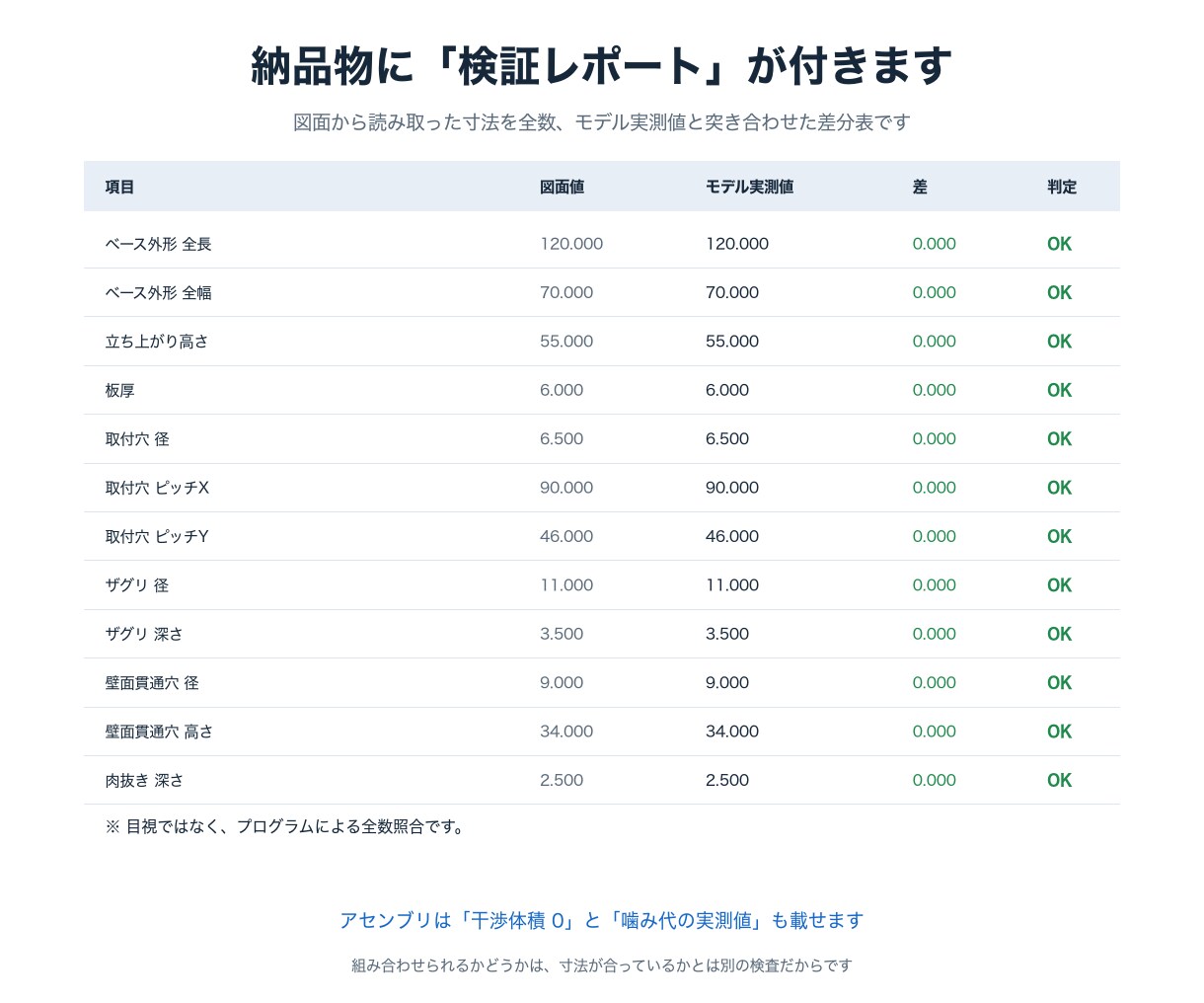Screen dimensions: 1204x1003
Task: Select the 取付穴 径 row label
Action: click(137, 438)
